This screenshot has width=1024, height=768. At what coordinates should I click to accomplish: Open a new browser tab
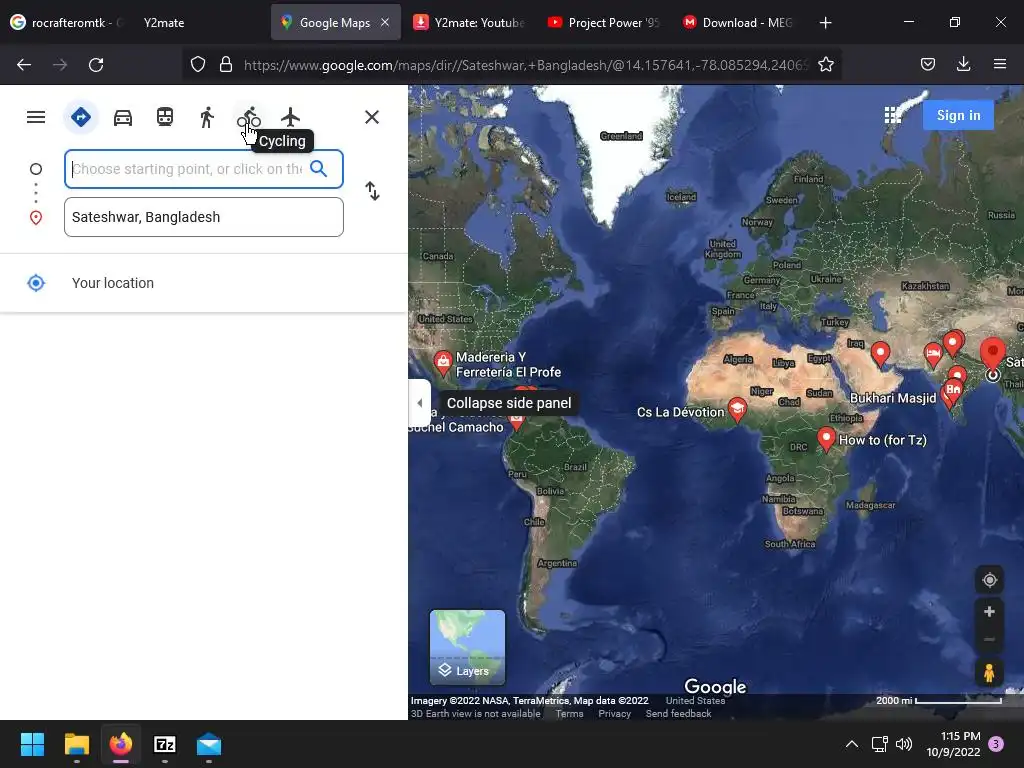(825, 23)
